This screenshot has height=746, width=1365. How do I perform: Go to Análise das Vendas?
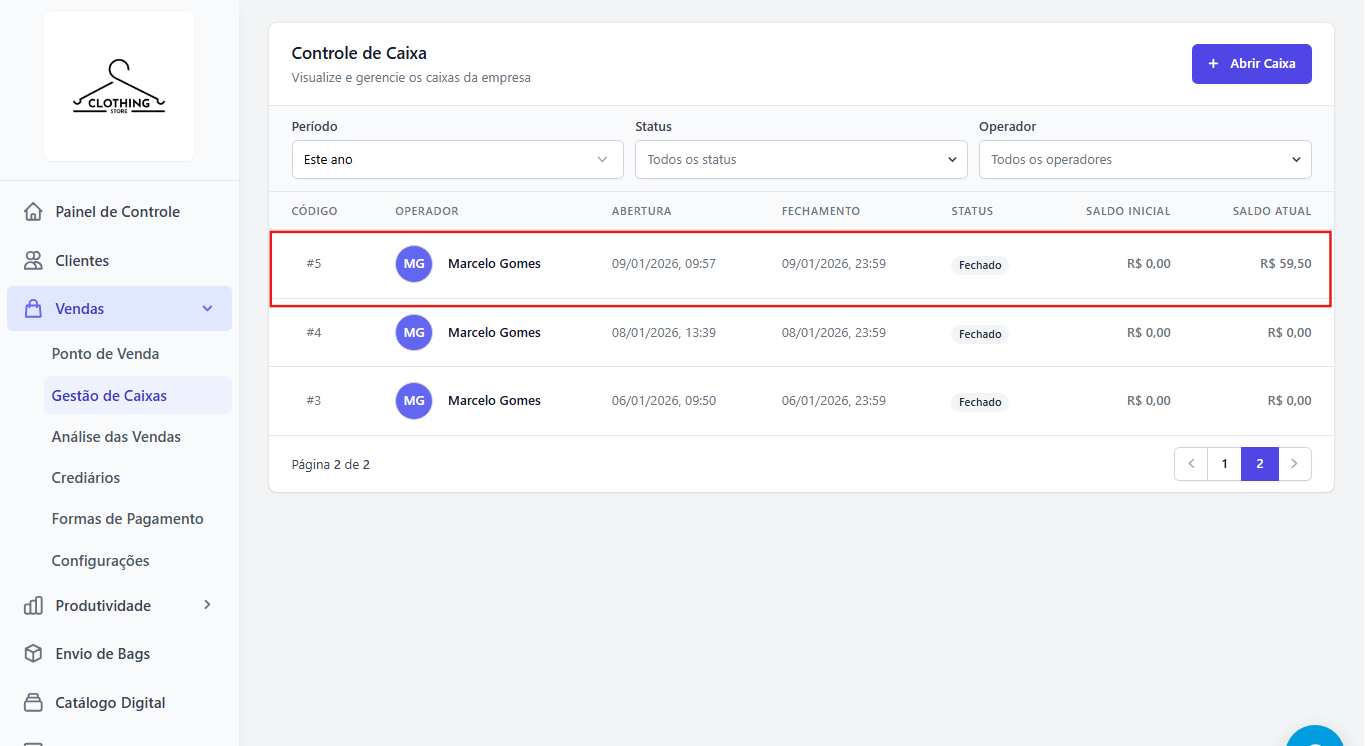[116, 437]
